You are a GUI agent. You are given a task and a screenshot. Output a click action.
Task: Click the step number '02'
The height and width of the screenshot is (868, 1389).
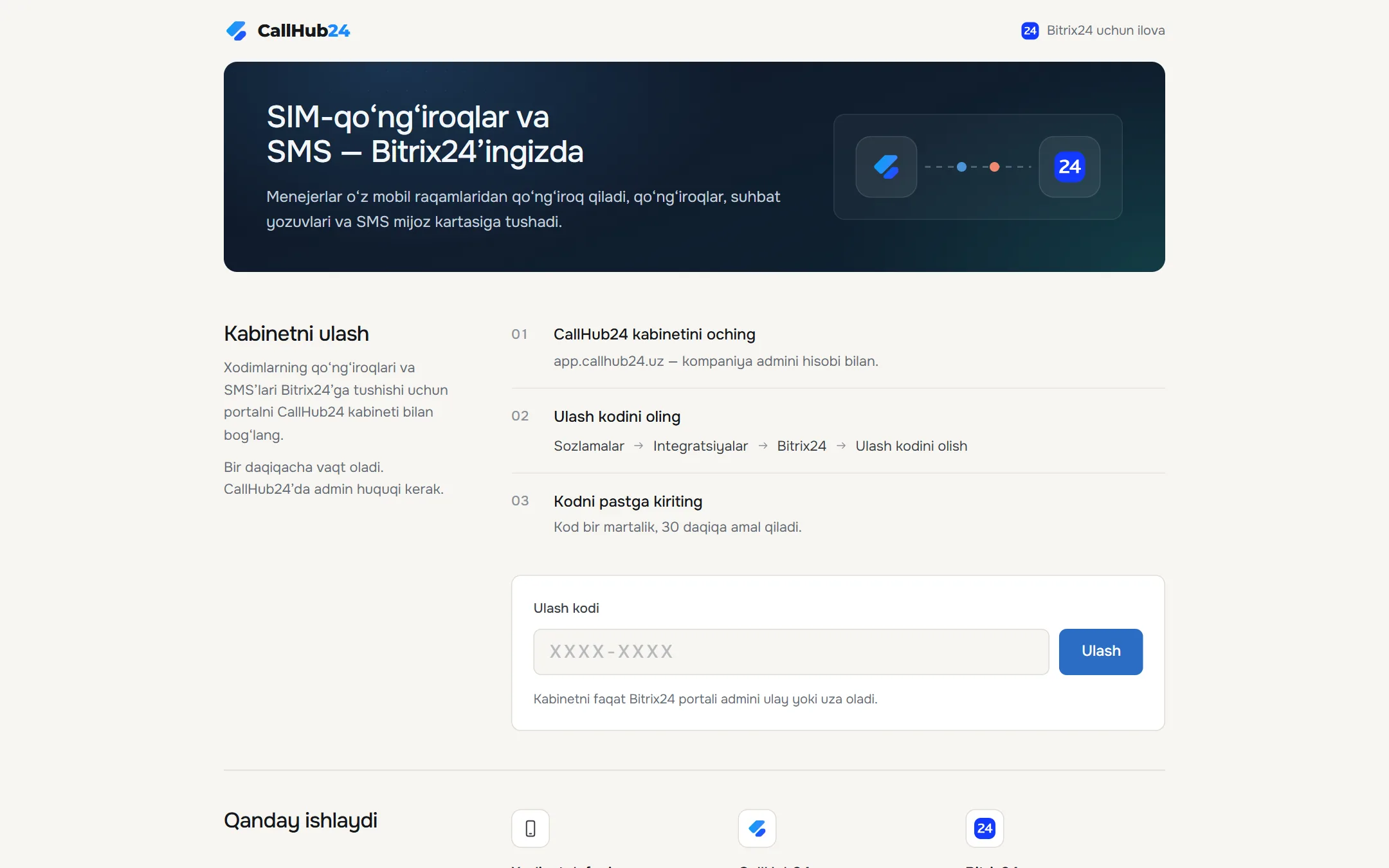(x=520, y=416)
